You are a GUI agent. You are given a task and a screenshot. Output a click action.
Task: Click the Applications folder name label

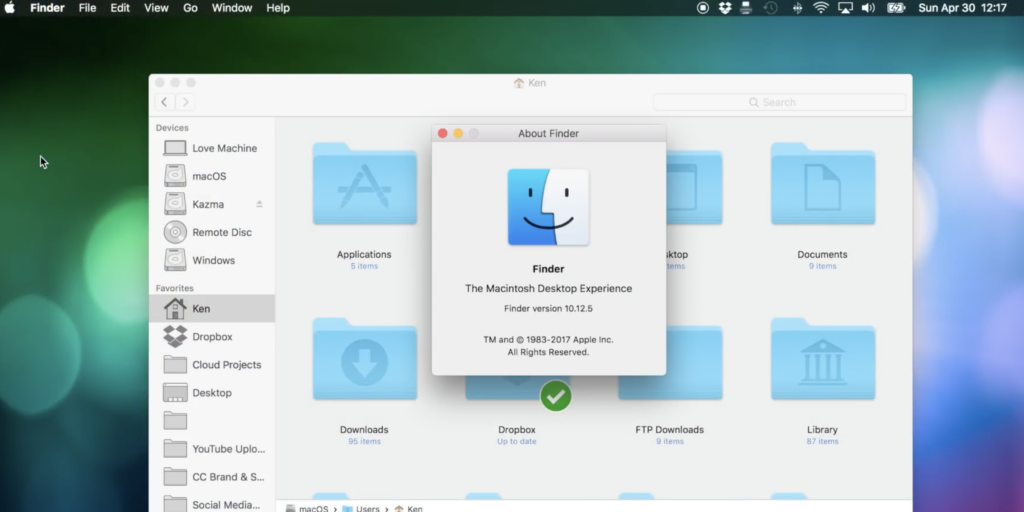pyautogui.click(x=364, y=255)
